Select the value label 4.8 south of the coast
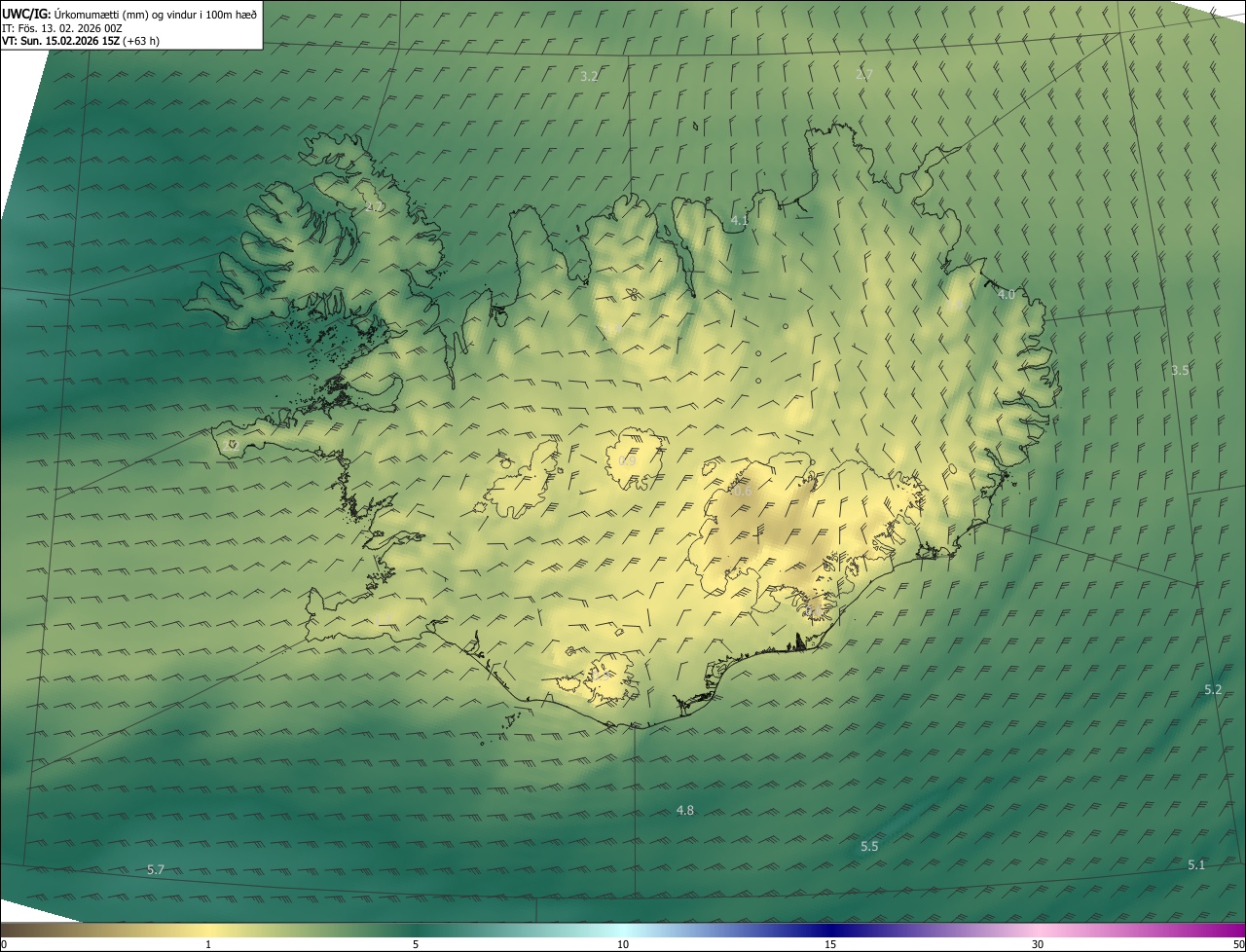 click(x=685, y=810)
